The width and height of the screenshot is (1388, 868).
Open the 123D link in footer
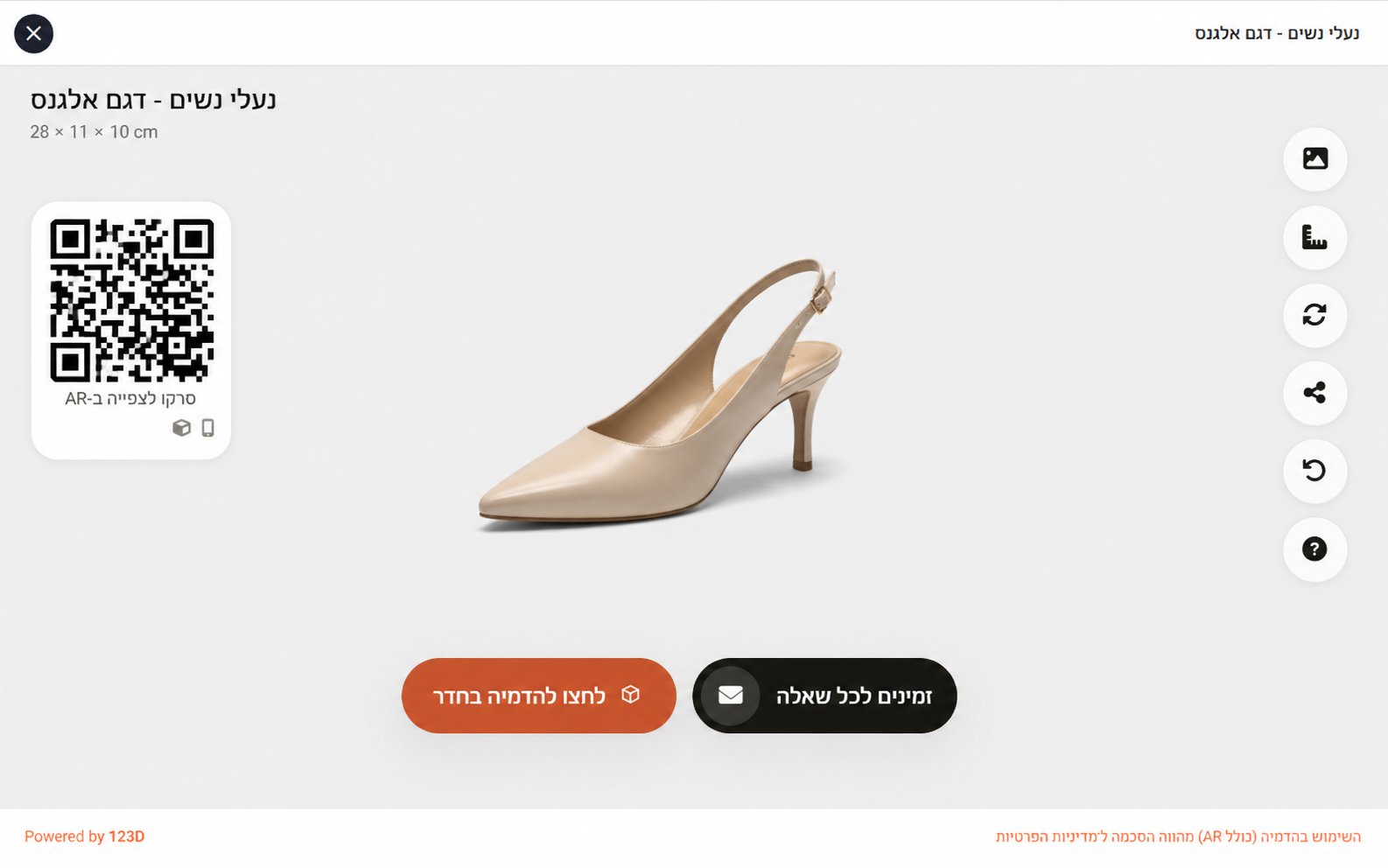[x=126, y=836]
